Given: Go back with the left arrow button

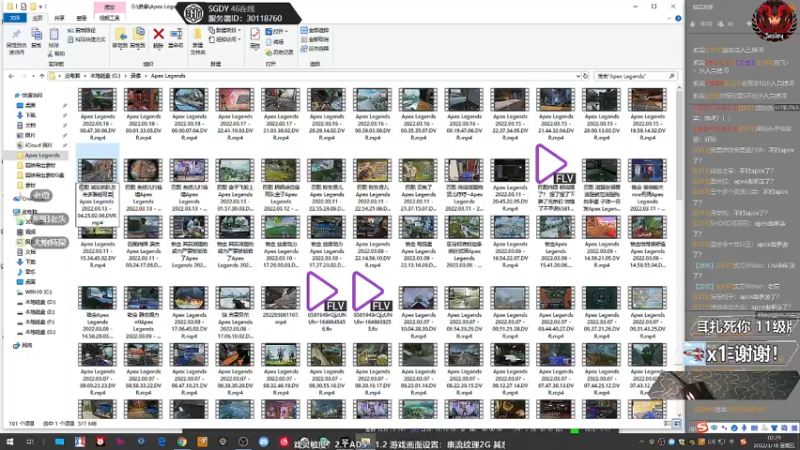Looking at the screenshot, I should pos(11,76).
